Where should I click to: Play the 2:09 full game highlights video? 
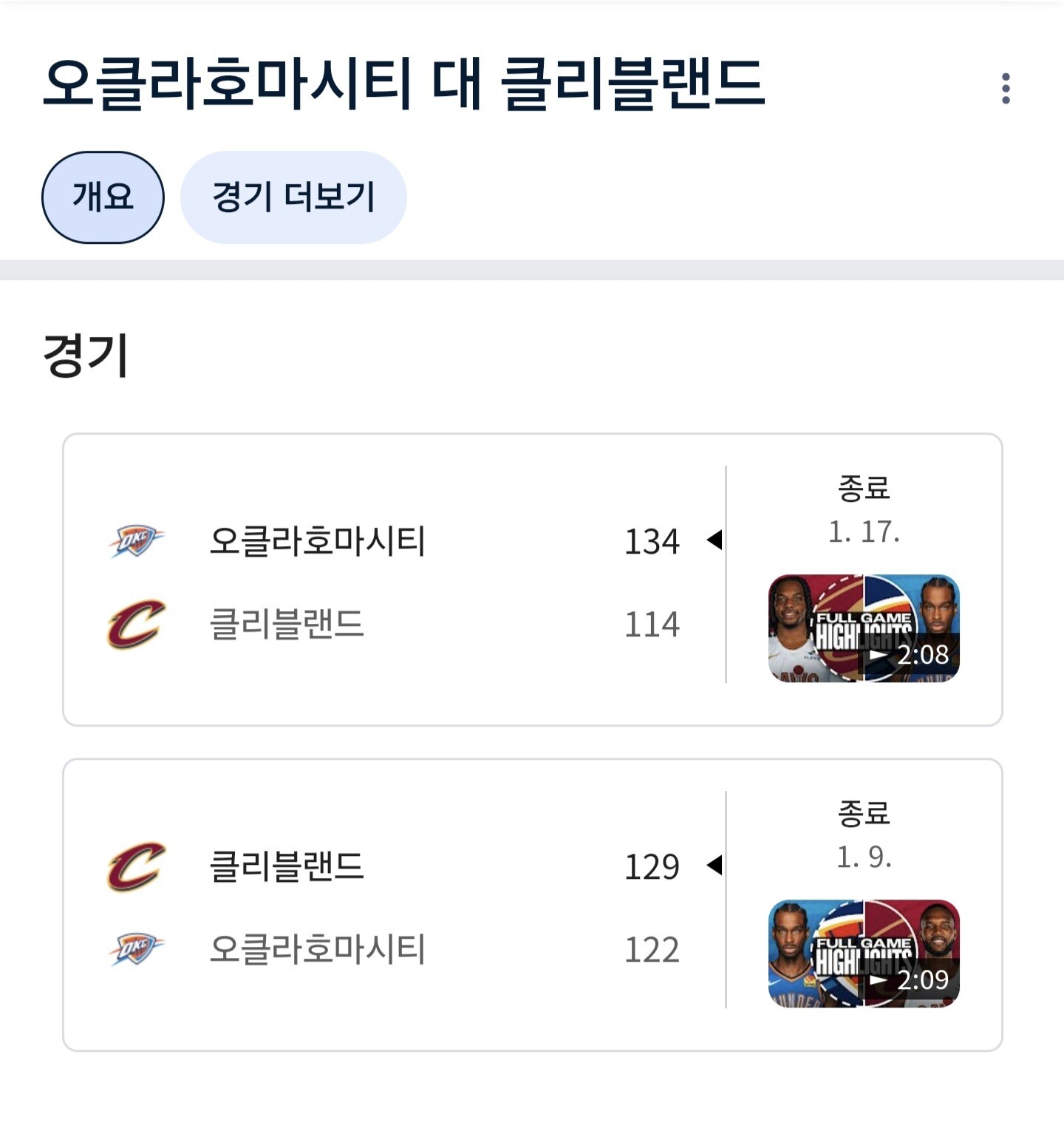[x=864, y=954]
